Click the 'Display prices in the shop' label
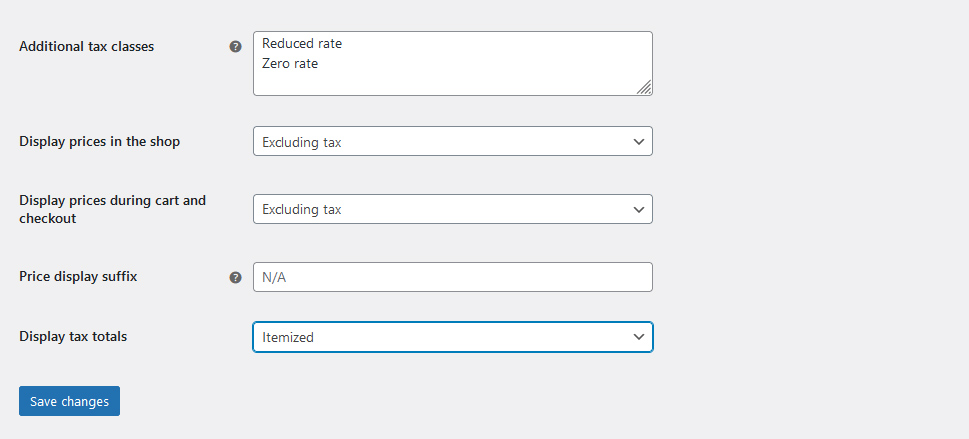The height and width of the screenshot is (439, 969). coord(100,142)
